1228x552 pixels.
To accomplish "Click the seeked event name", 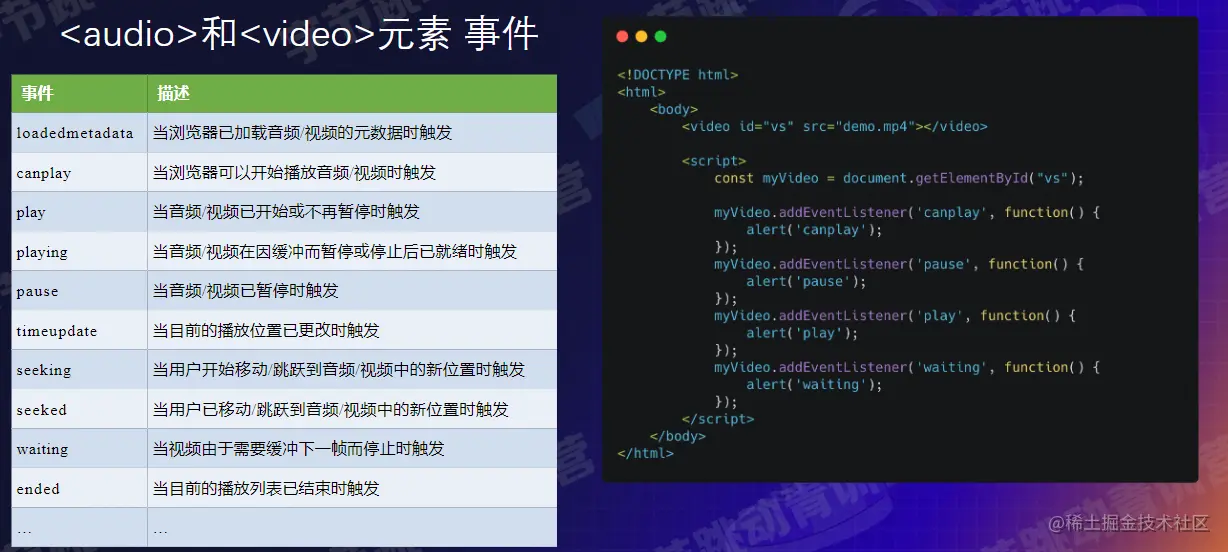I will (x=42, y=410).
